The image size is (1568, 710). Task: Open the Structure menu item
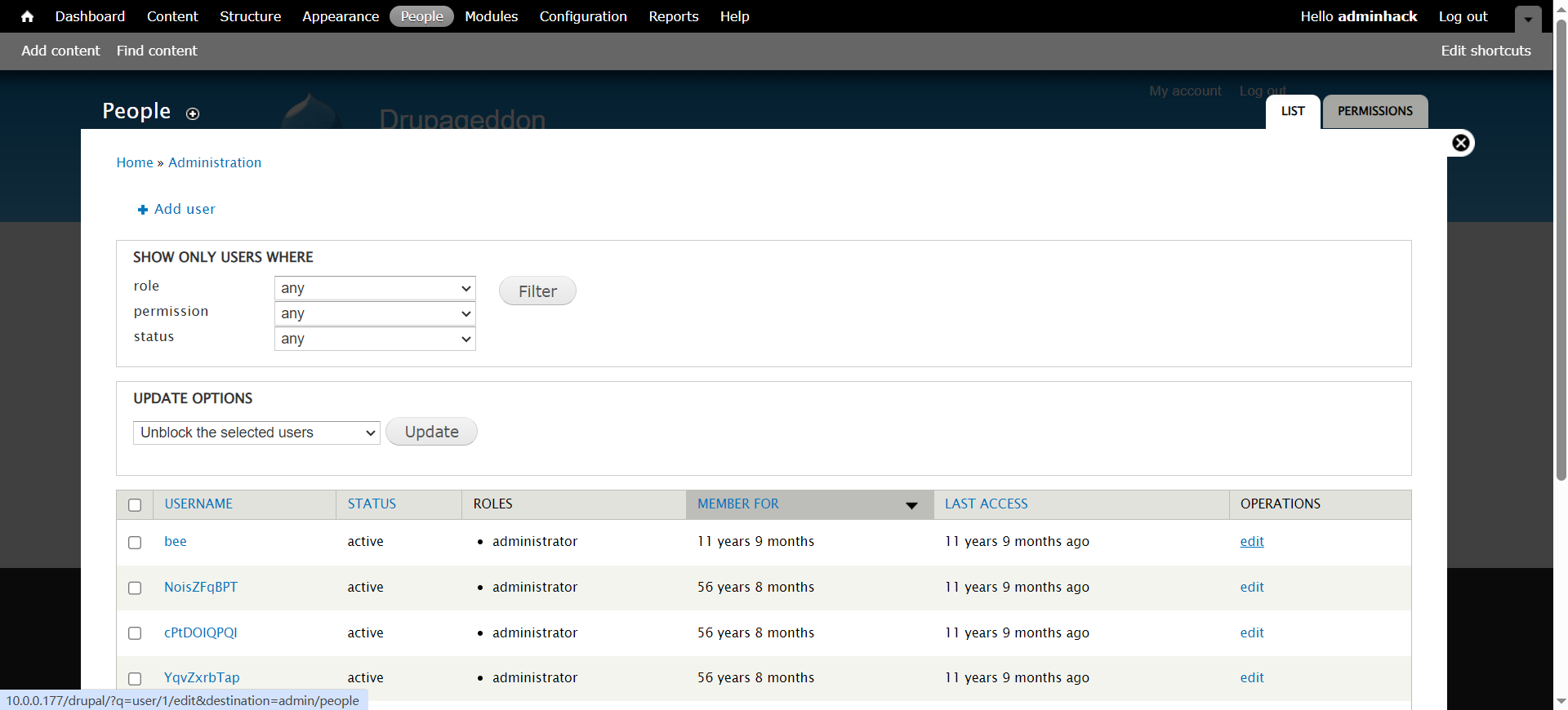pos(250,16)
